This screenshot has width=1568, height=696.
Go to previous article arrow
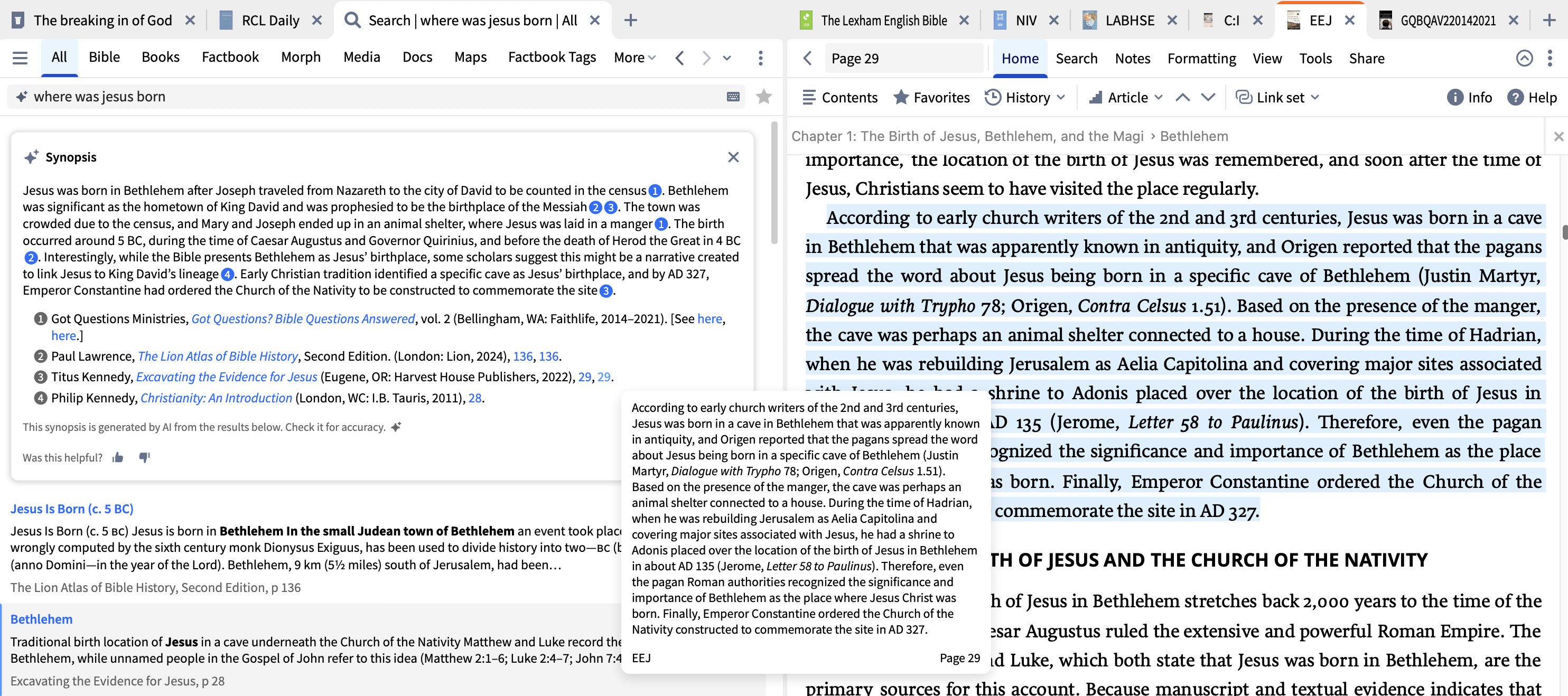(x=1182, y=97)
